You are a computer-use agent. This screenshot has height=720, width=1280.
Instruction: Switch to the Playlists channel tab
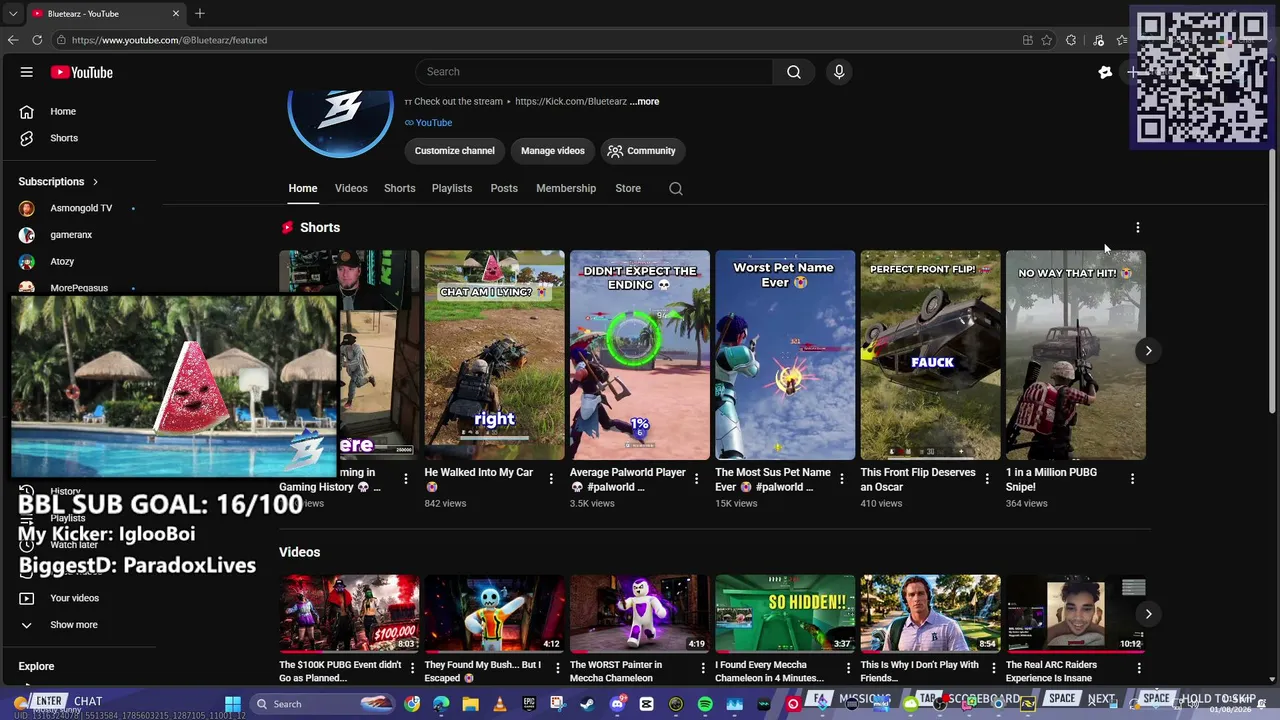452,188
